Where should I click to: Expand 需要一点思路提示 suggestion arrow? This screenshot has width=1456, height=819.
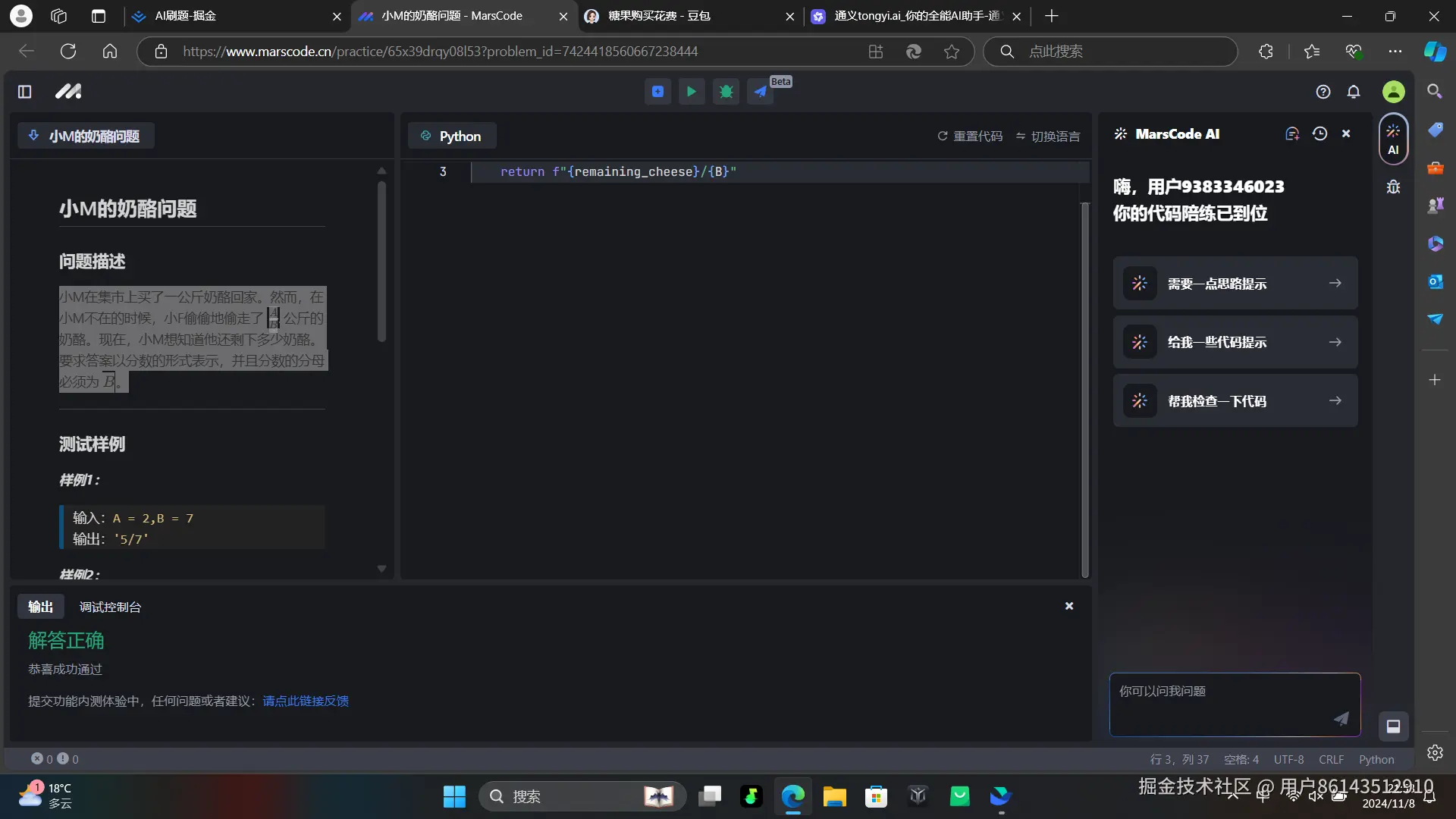[1335, 283]
